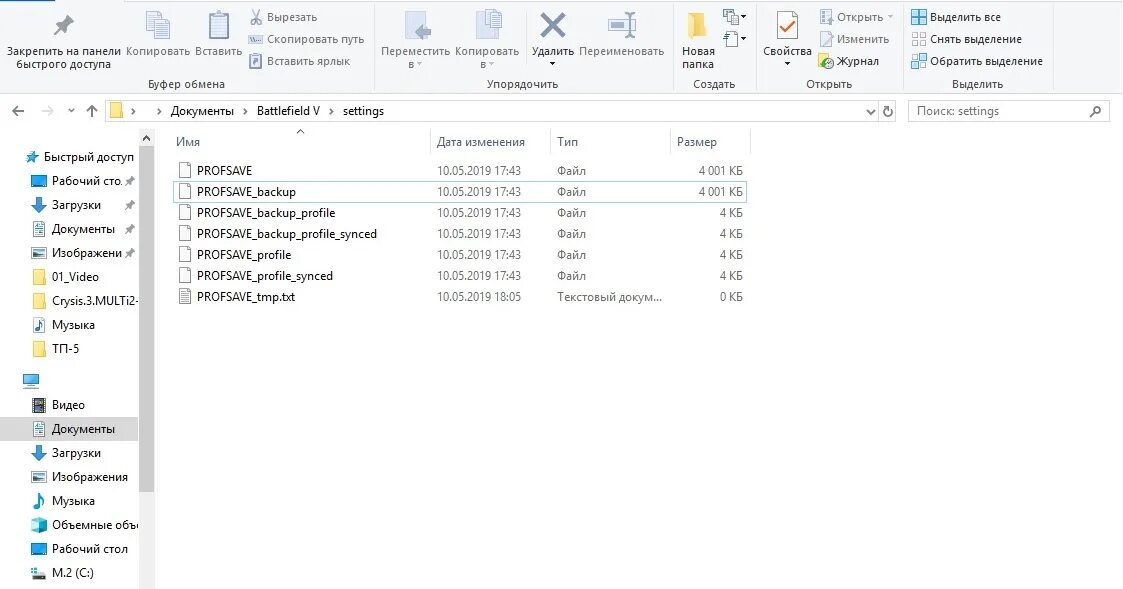
Task: Go up one folder level
Action: tap(92, 111)
